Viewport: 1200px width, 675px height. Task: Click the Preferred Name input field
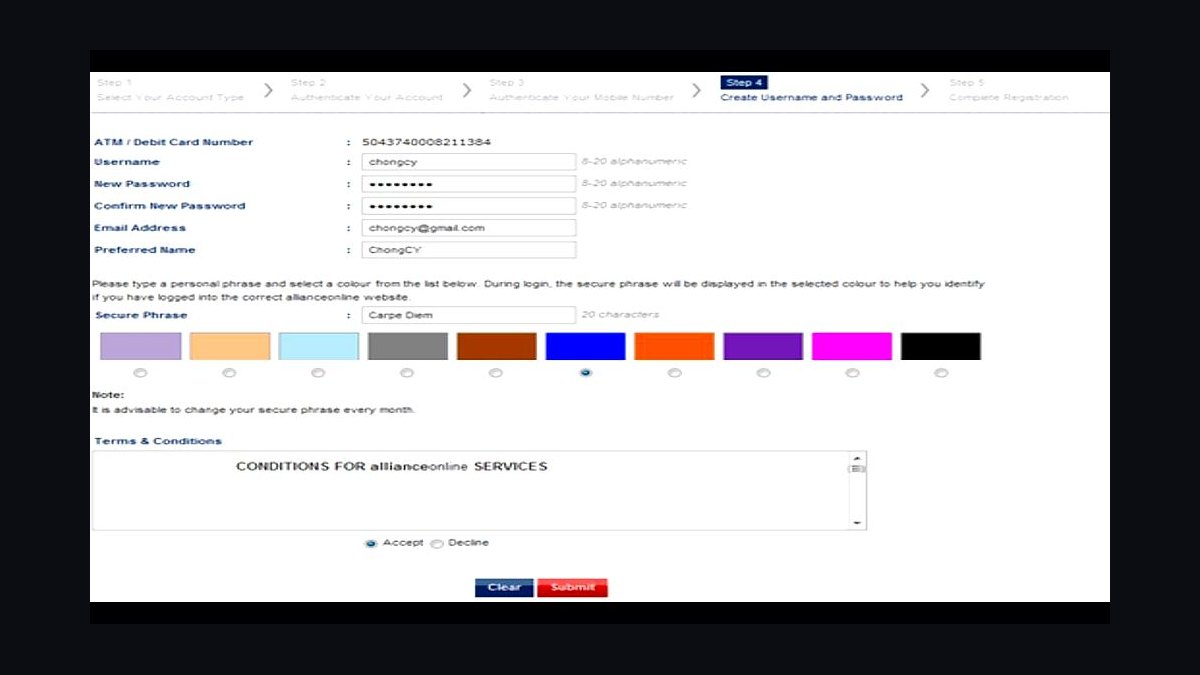[x=469, y=250]
